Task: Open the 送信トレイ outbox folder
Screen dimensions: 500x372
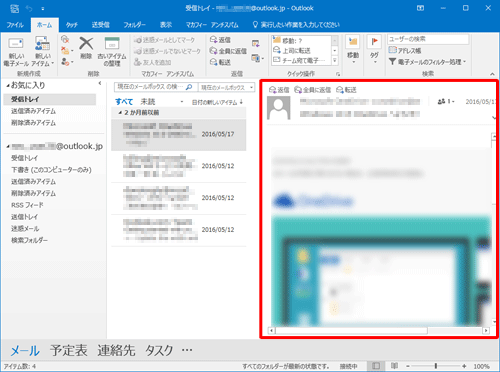Action: pyautogui.click(x=24, y=217)
